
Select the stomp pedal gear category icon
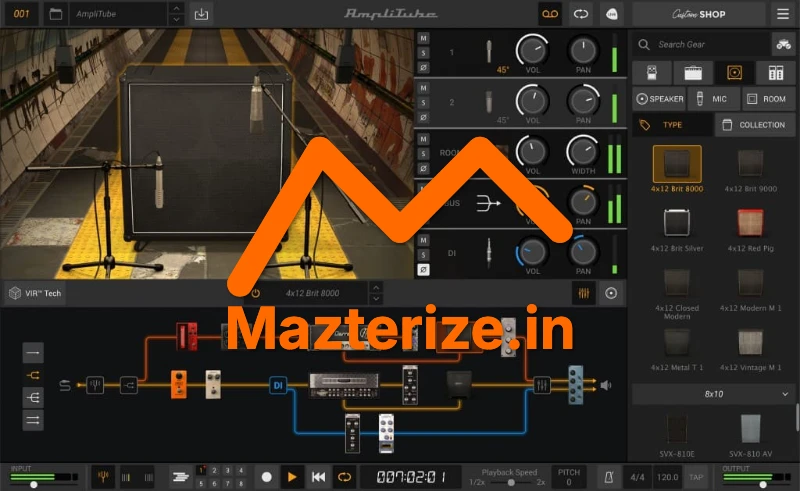pyautogui.click(x=652, y=73)
